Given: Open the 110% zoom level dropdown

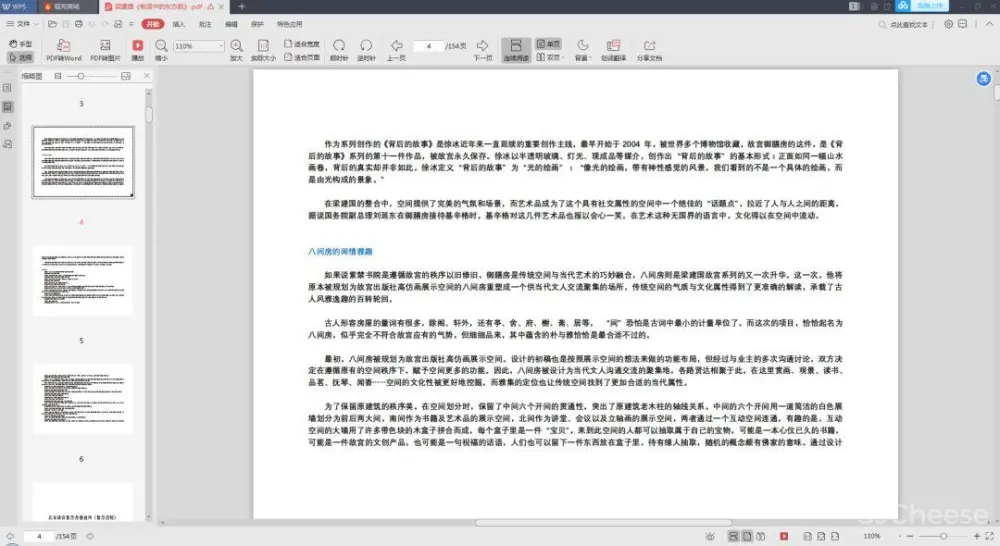Looking at the screenshot, I should [220, 46].
